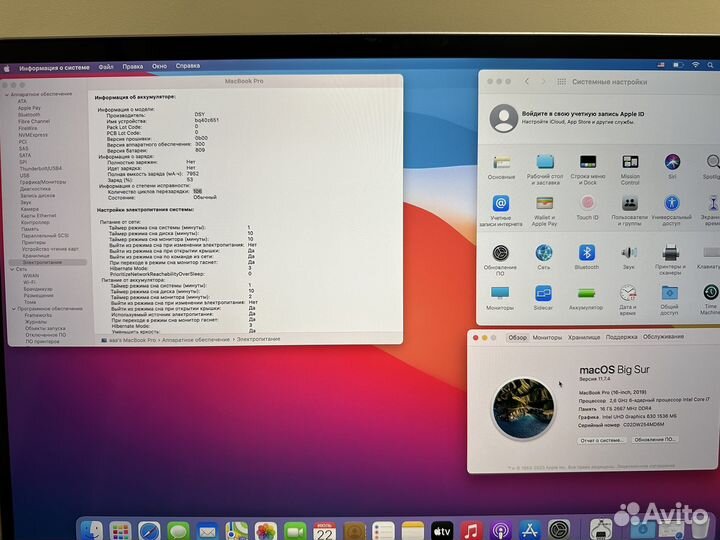Collapse the Программное обеспечение tree section
The height and width of the screenshot is (540, 720).
pos(13,309)
